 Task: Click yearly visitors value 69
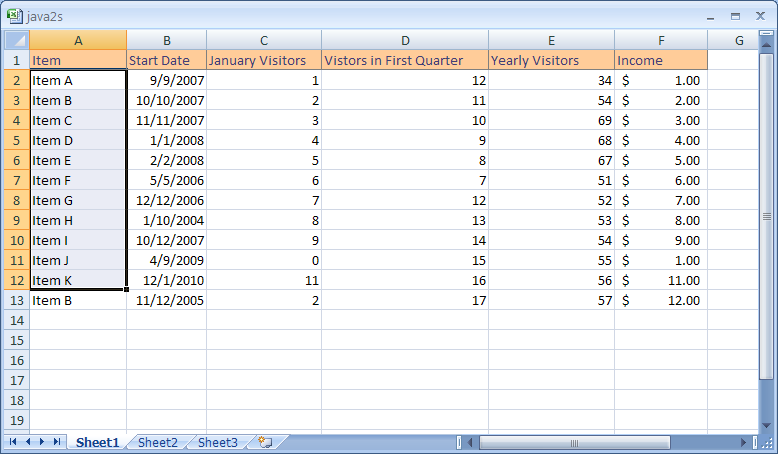(551, 120)
